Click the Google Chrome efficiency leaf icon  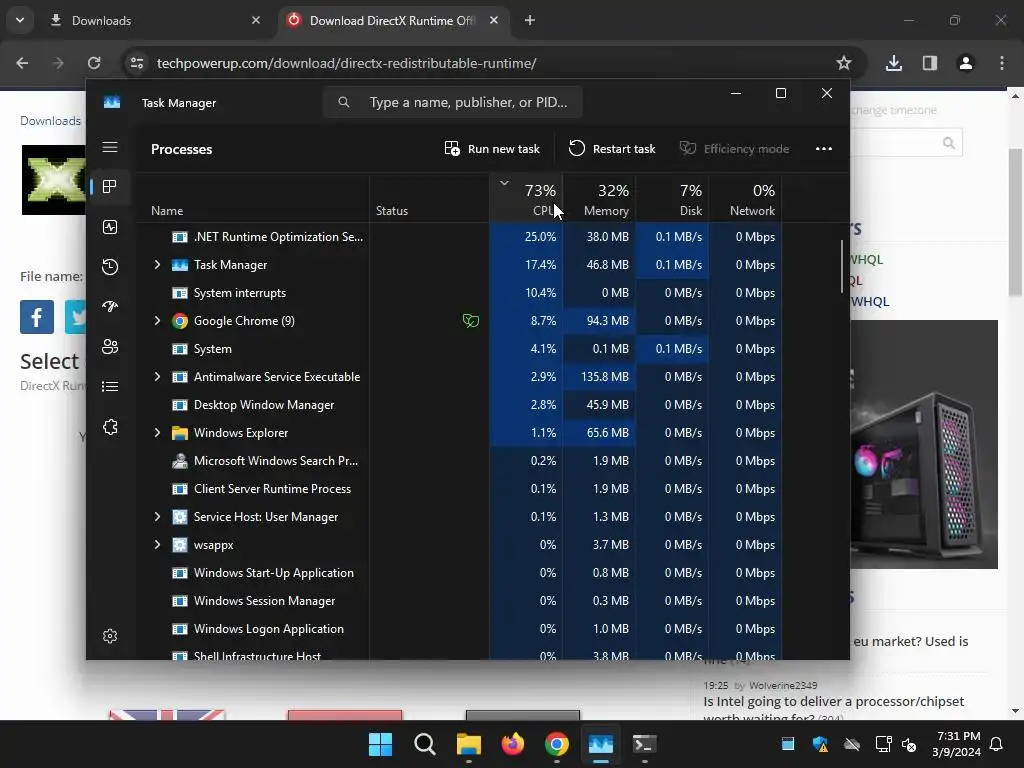coord(471,321)
